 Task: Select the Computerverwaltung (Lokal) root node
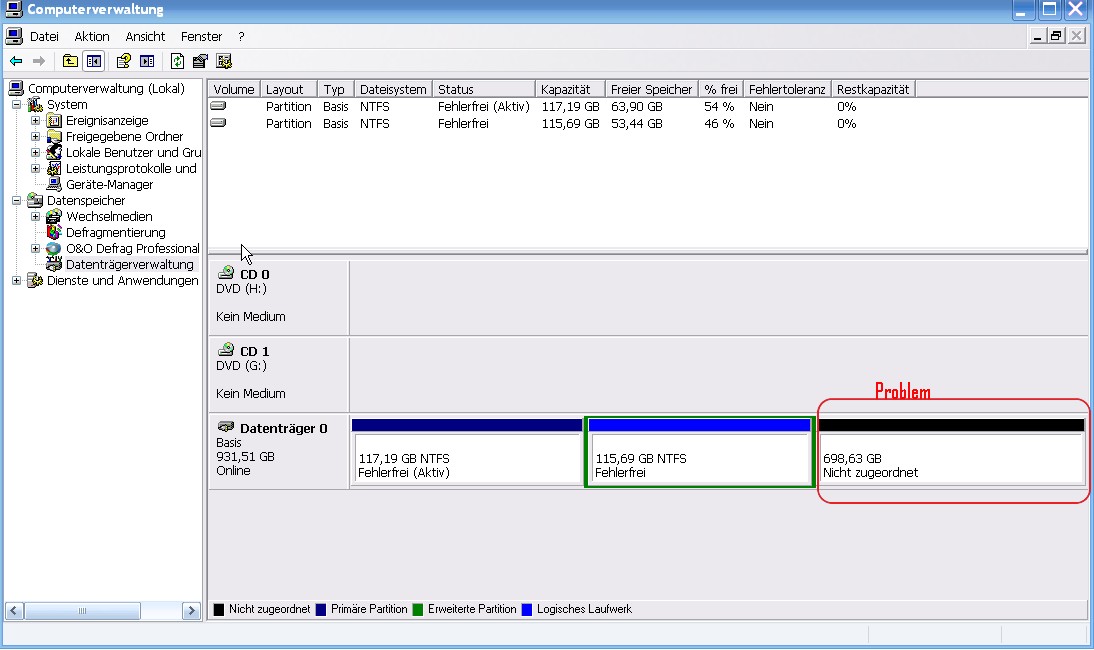point(106,89)
